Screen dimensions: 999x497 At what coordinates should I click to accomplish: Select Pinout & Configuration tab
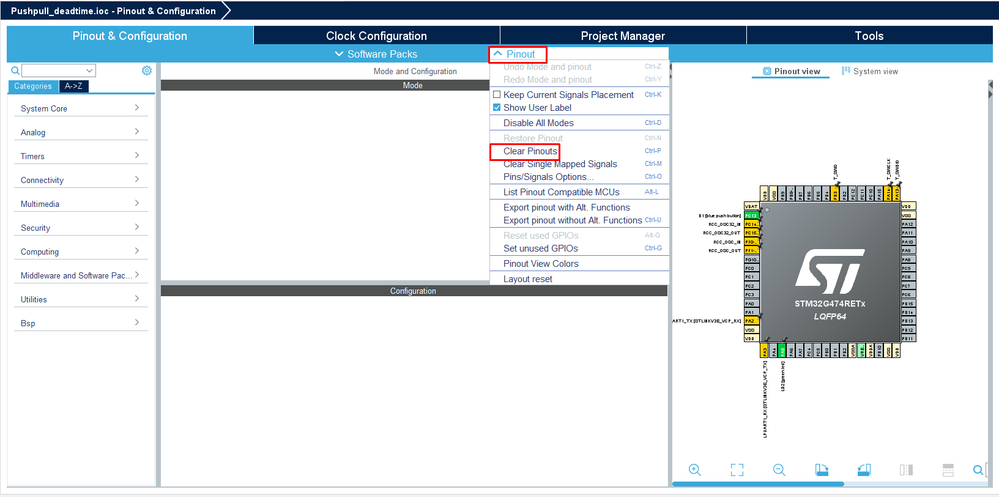point(130,36)
